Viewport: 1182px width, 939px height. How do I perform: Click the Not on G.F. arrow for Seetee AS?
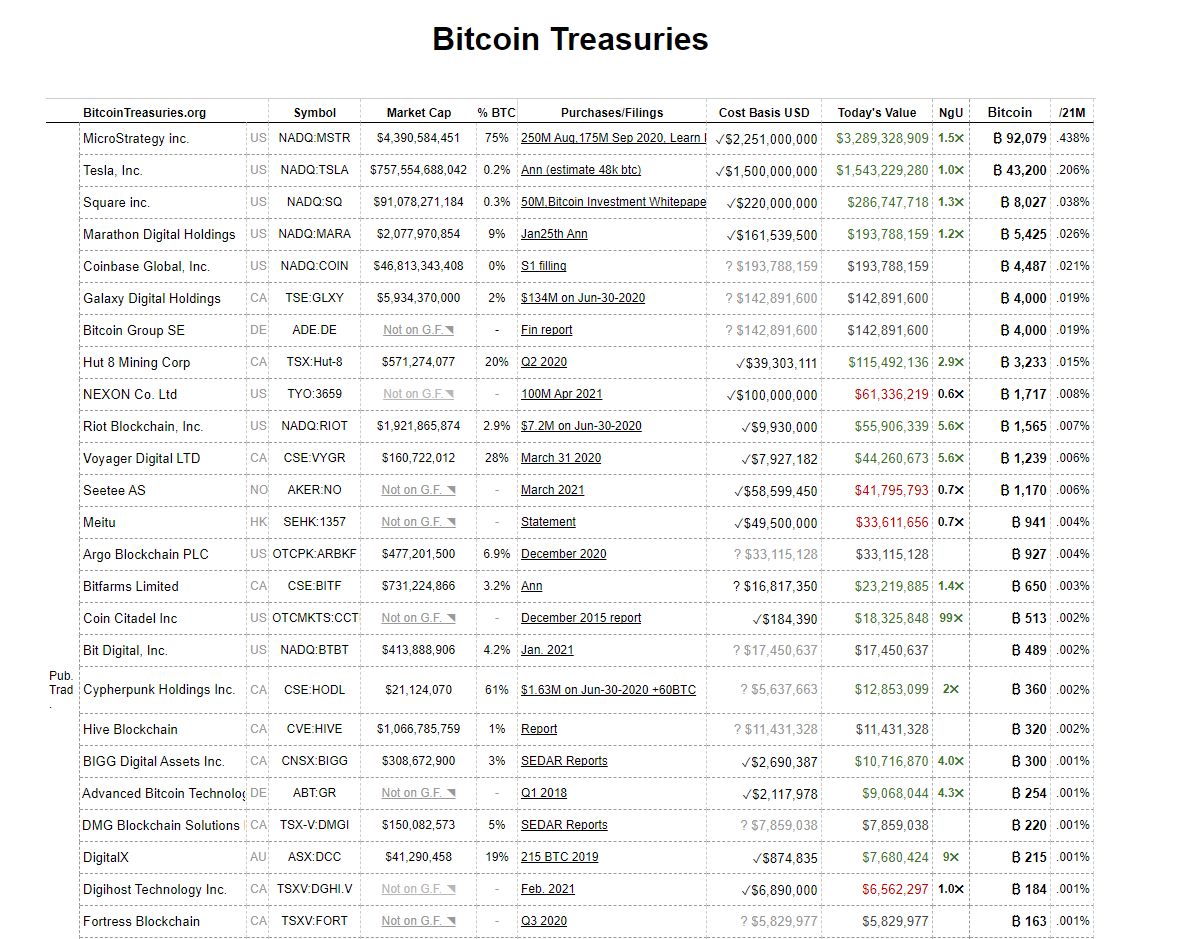tap(451, 490)
